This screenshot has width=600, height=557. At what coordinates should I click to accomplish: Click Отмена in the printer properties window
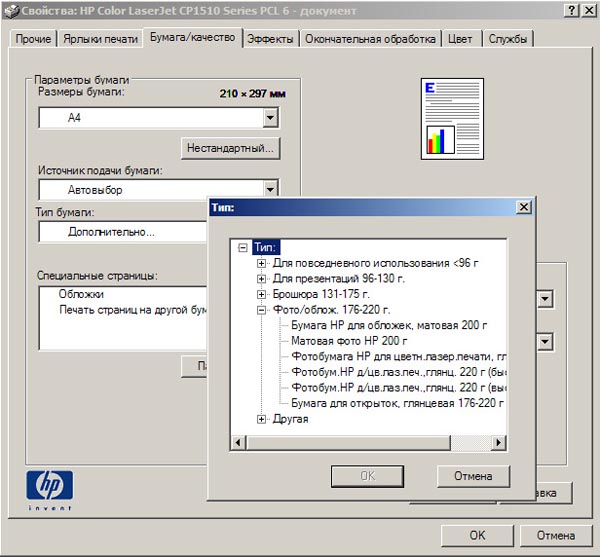coord(556,535)
